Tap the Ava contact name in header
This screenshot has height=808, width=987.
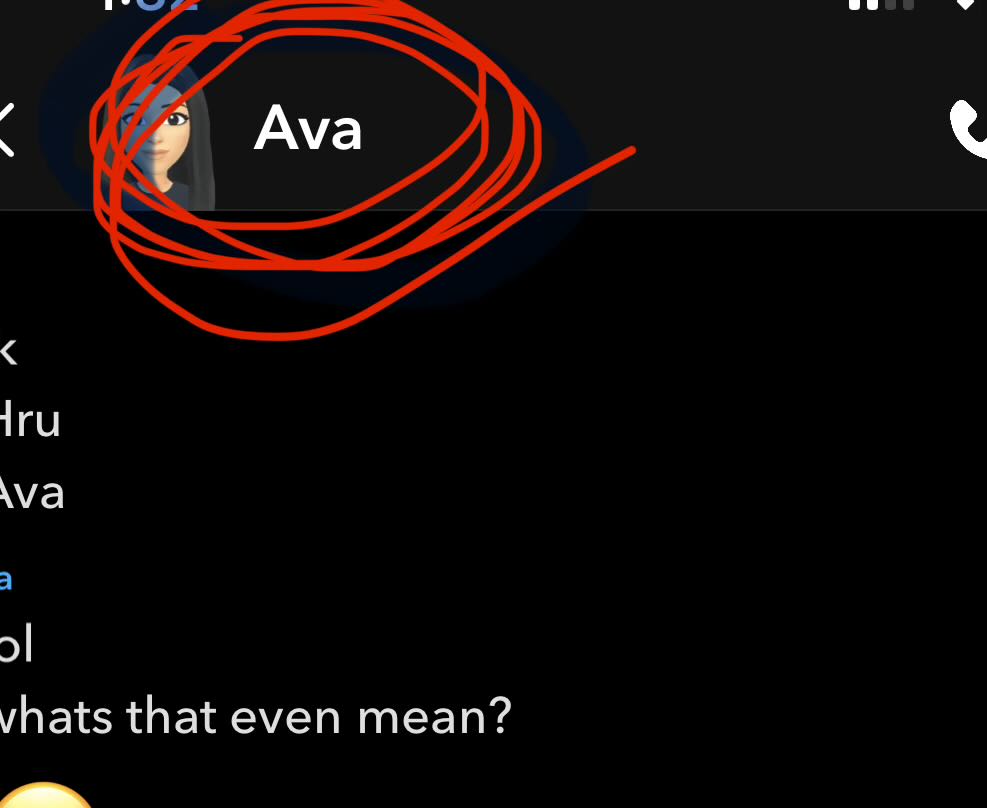pyautogui.click(x=308, y=128)
